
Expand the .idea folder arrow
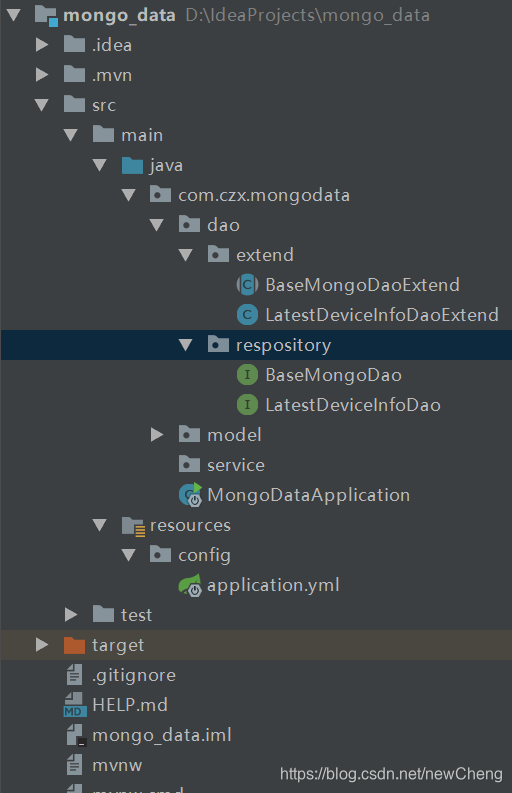(x=42, y=45)
